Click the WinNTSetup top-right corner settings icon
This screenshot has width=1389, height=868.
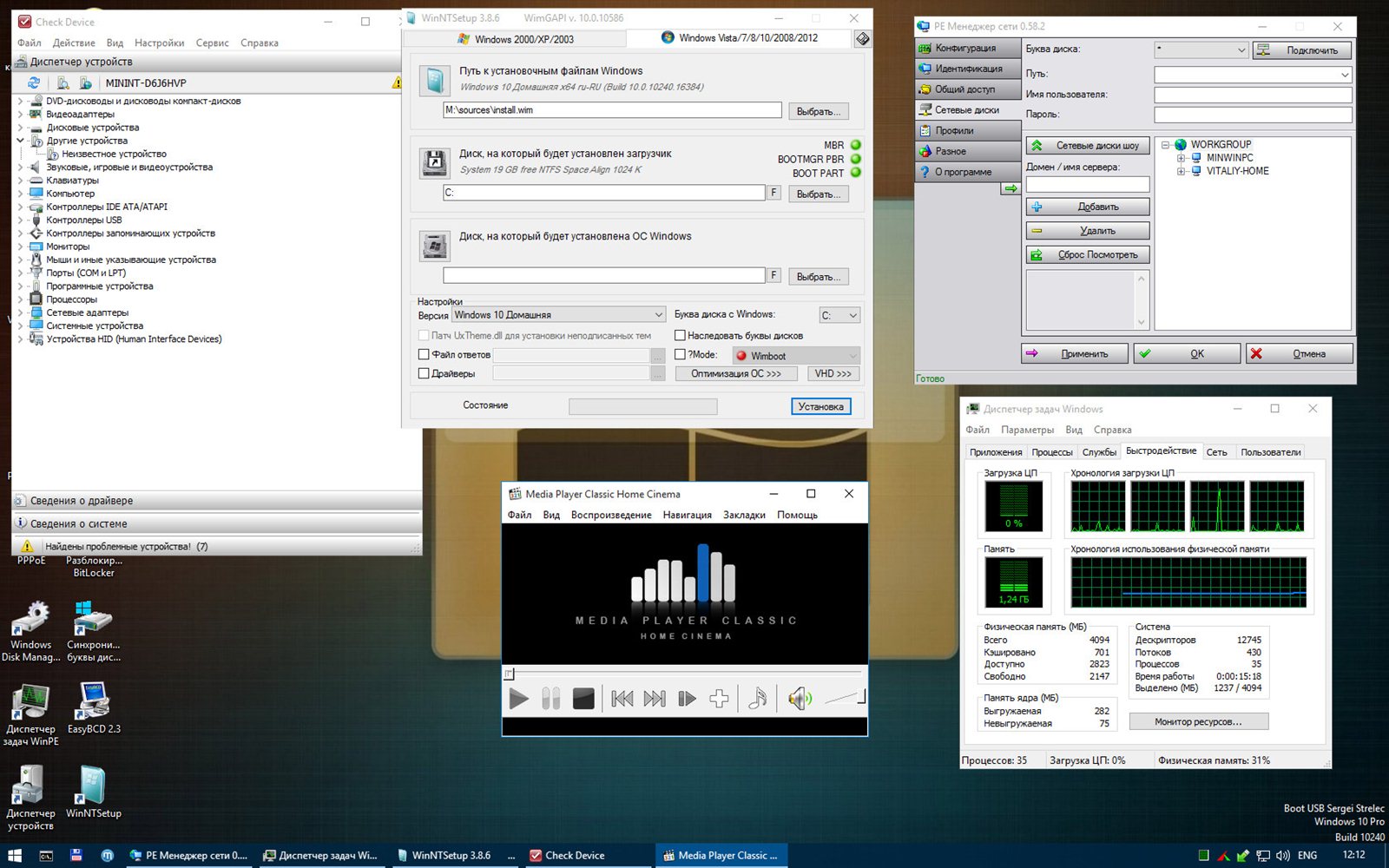tap(862, 38)
